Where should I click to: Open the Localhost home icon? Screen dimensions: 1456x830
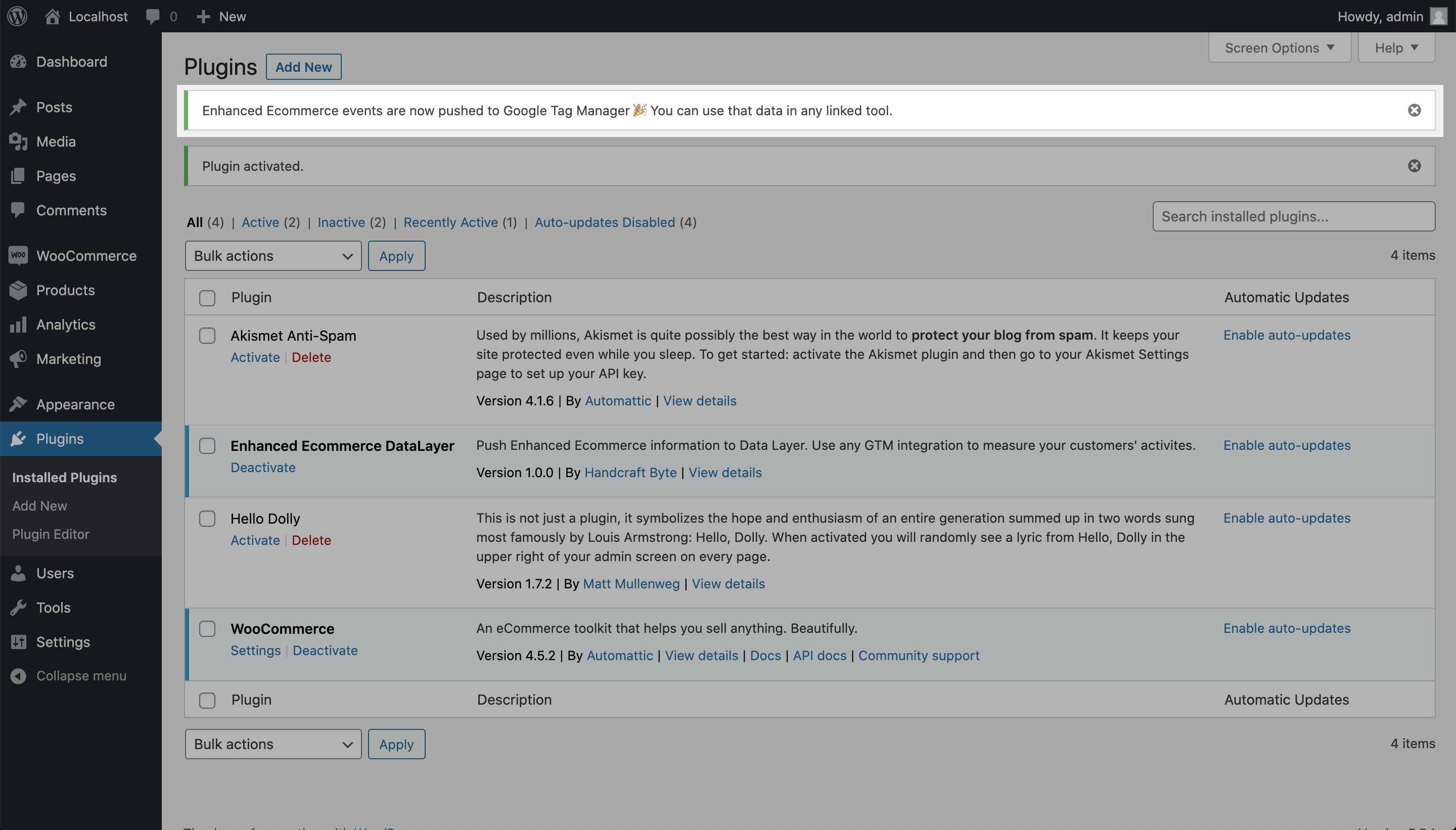tap(53, 16)
